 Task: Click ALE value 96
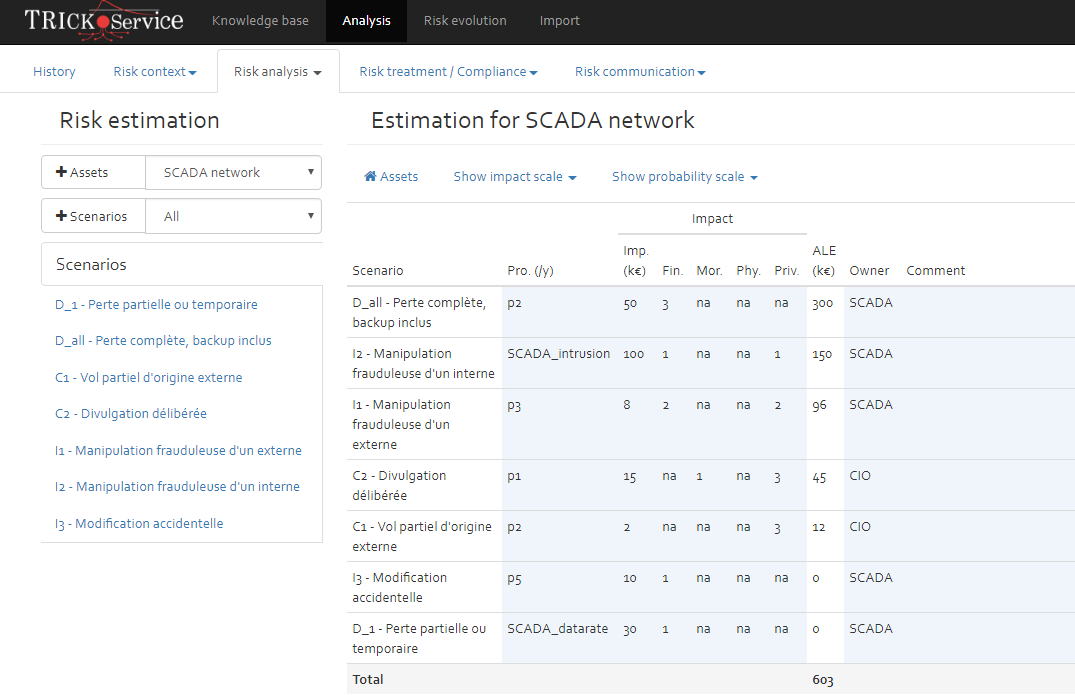coord(819,405)
